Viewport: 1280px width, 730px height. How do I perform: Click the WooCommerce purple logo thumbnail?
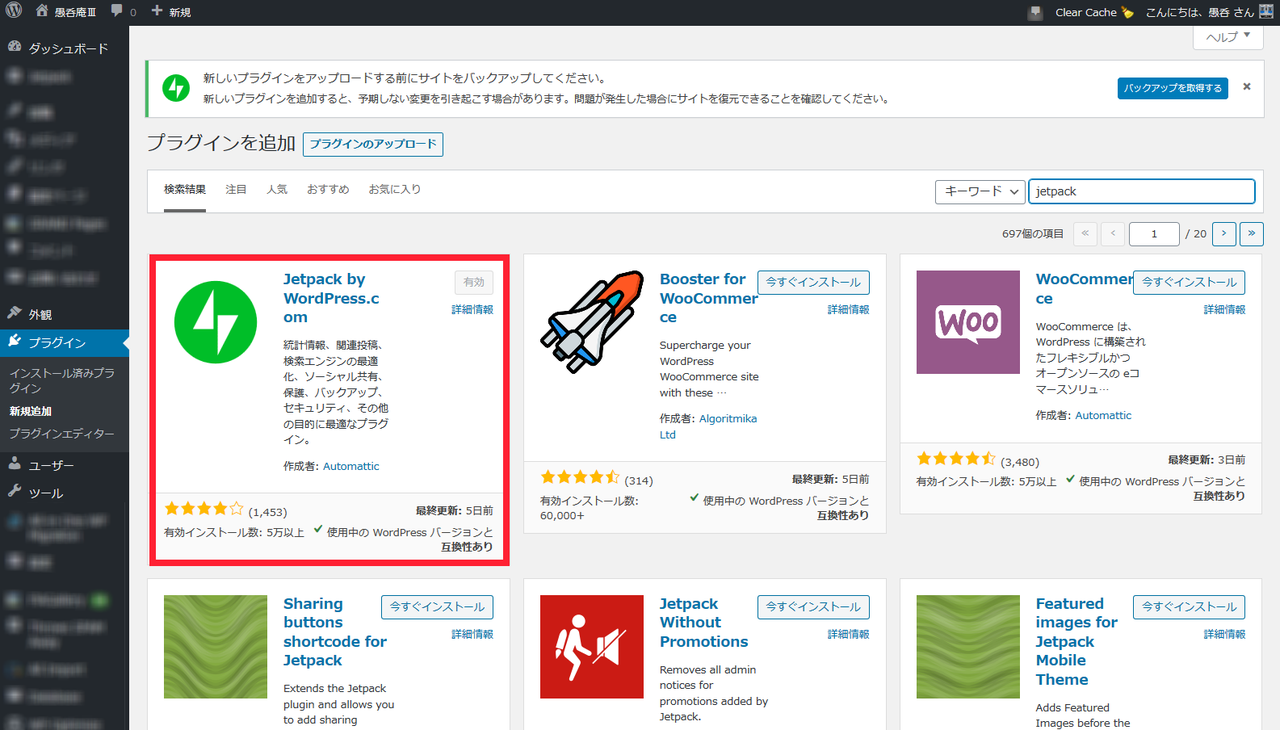click(968, 322)
